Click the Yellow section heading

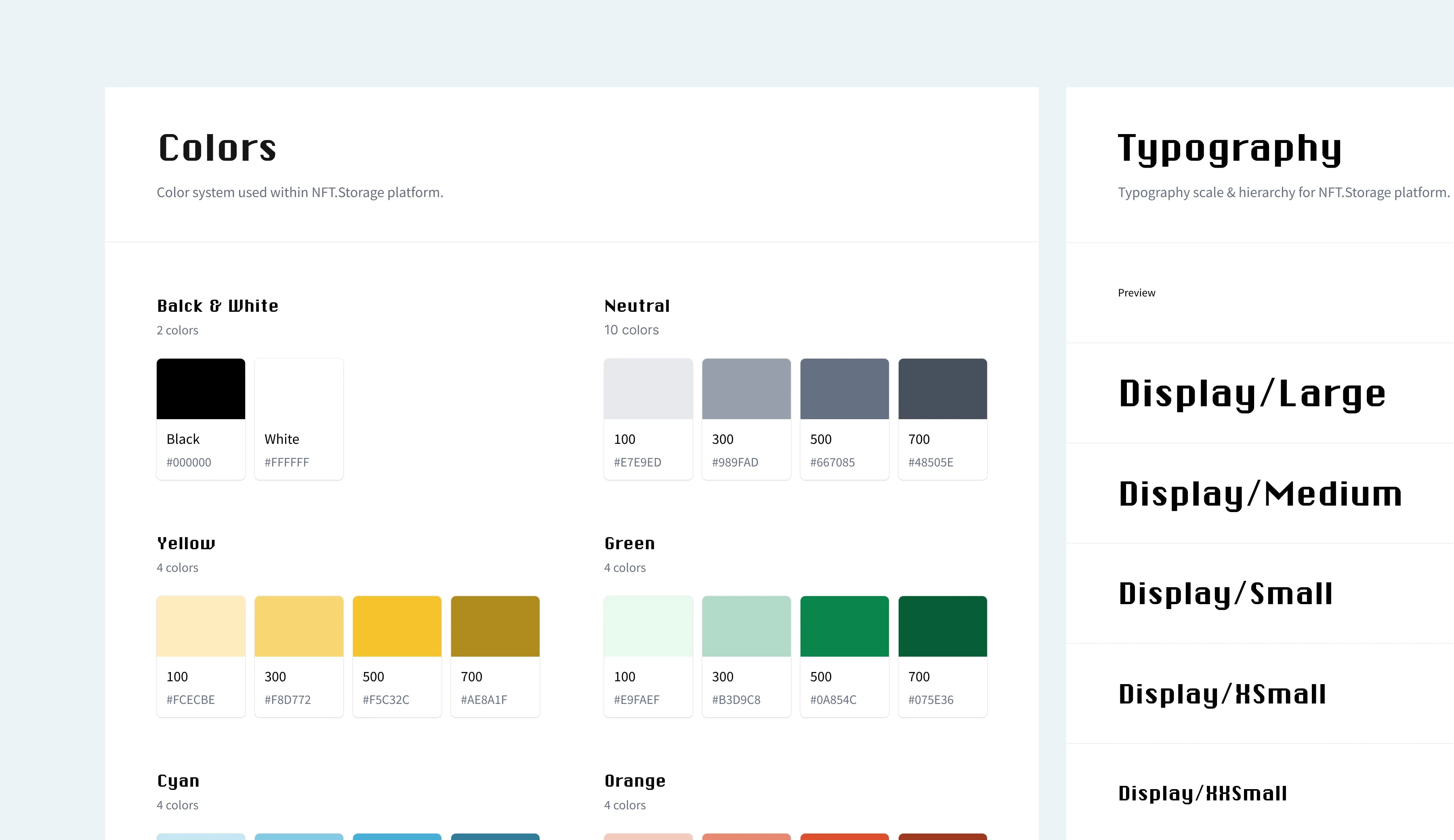[x=186, y=544]
